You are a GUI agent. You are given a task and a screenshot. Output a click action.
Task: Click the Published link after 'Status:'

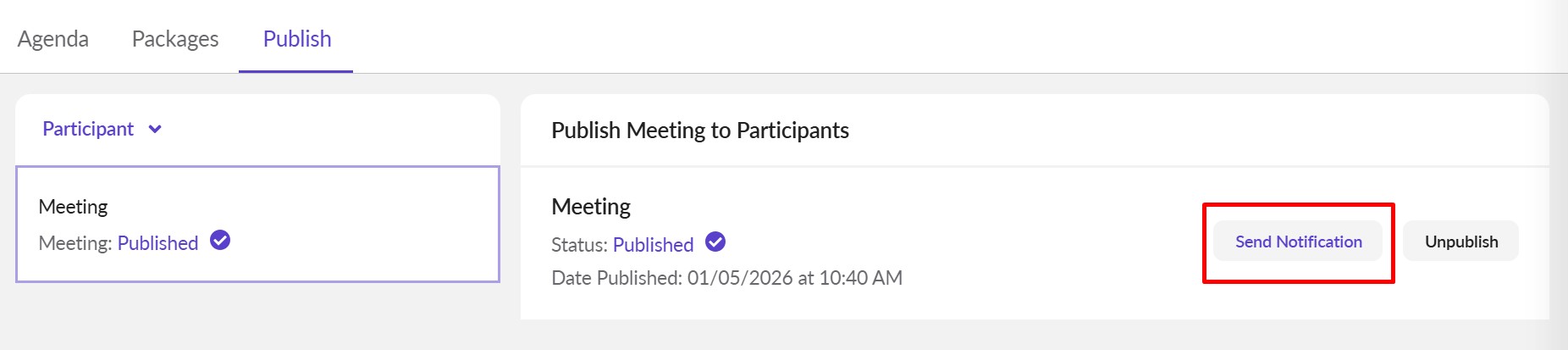pyautogui.click(x=653, y=245)
